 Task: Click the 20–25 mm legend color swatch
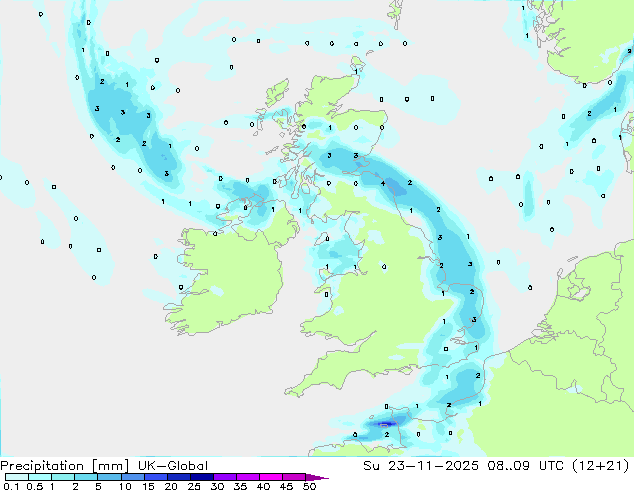tap(179, 477)
